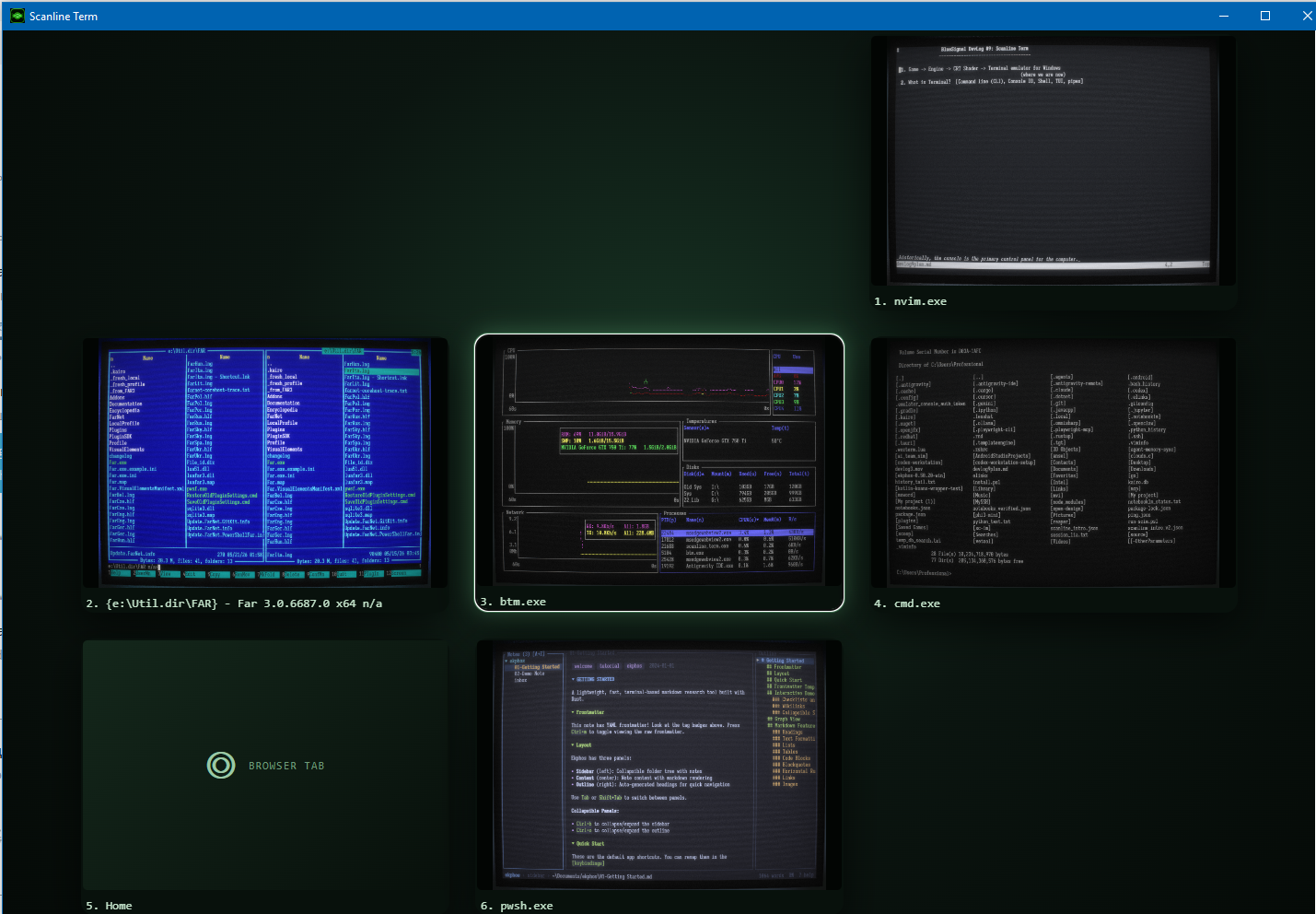Click the Scanline Term app icon in title bar

17,16
